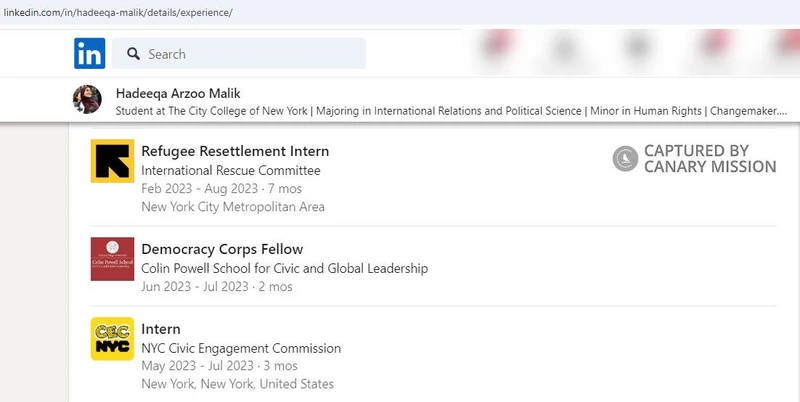Click the magnifier icon in the search box
Screen dimensions: 800x402
pos(134,54)
